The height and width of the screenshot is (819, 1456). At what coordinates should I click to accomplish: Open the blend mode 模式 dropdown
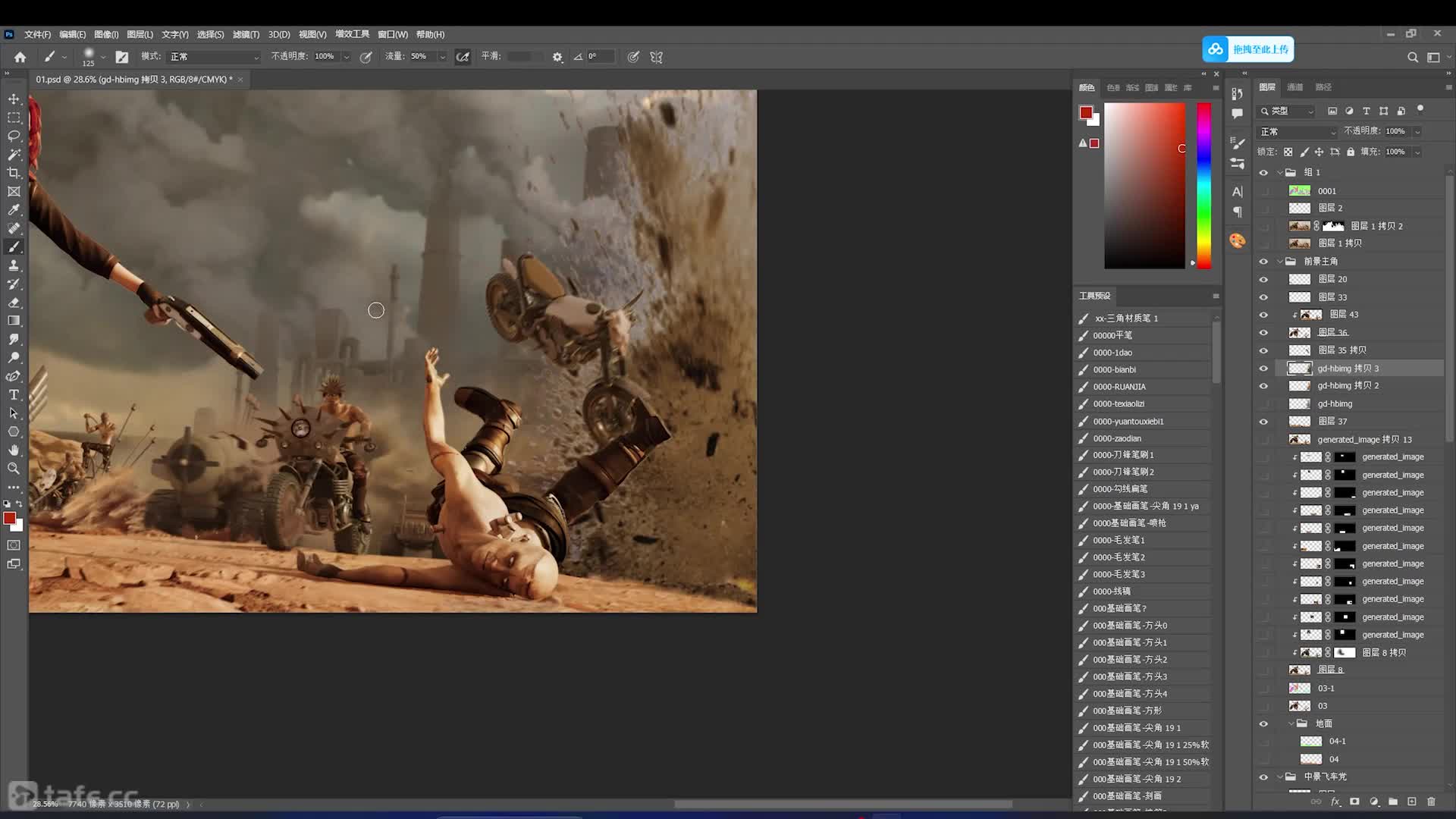click(215, 57)
